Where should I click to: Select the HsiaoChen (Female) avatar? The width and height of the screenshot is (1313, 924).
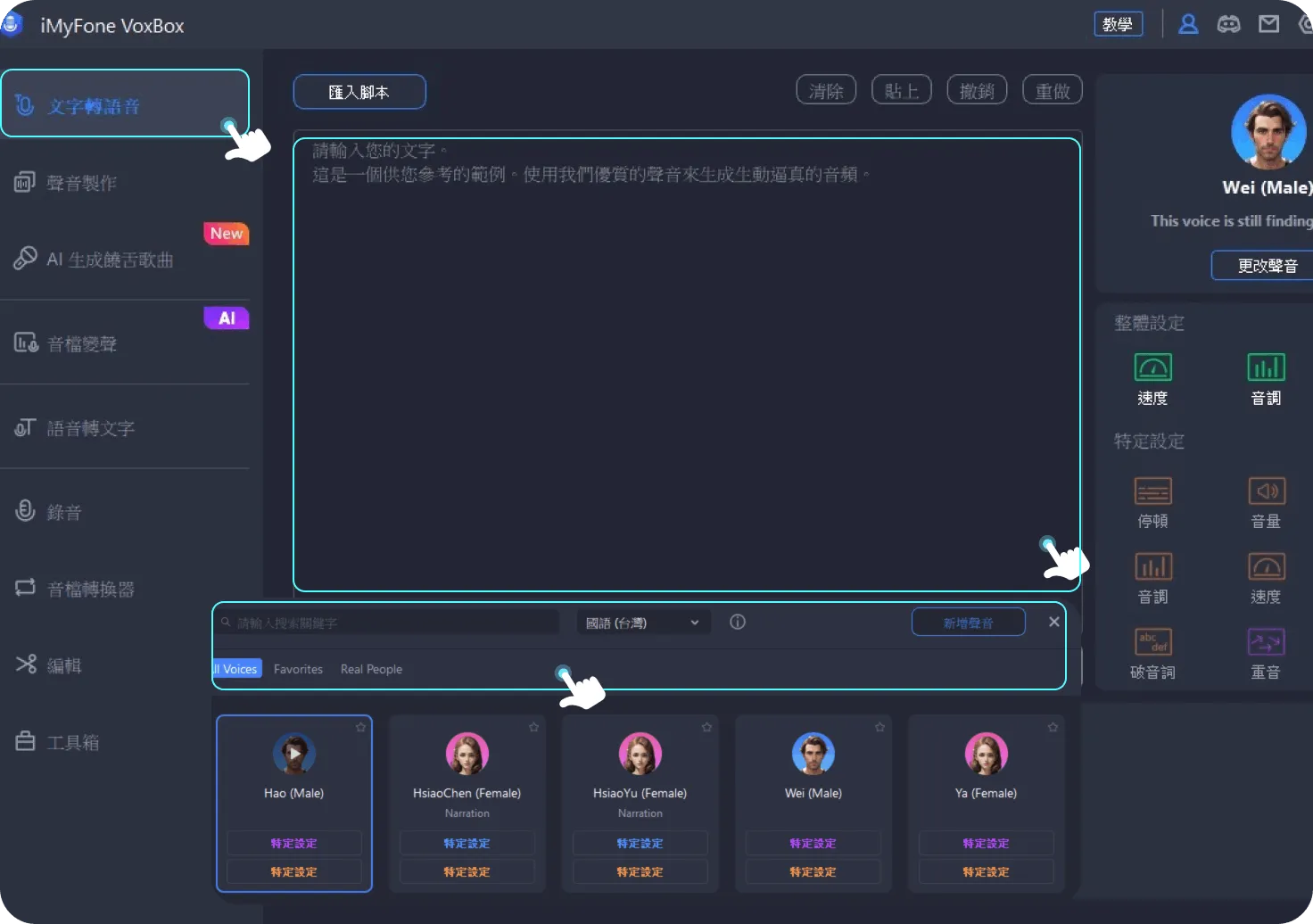tap(467, 754)
